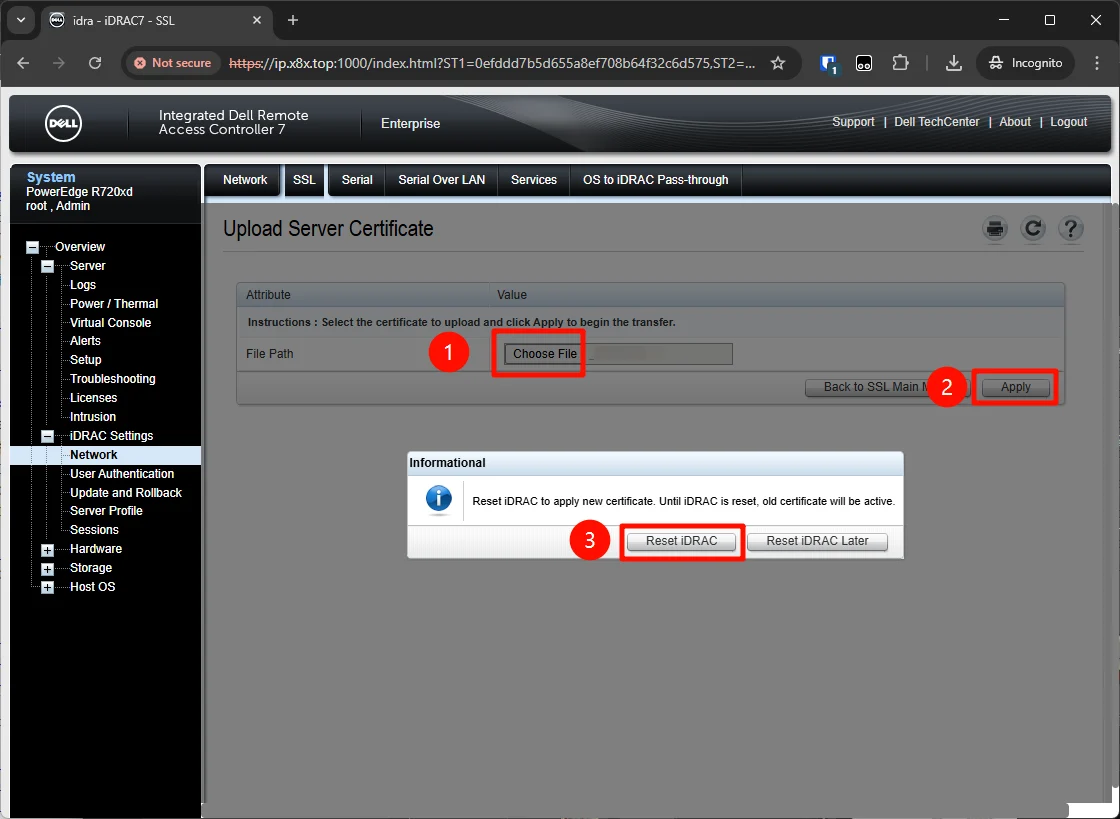Viewport: 1120px width, 819px height.
Task: Open the iDRAC help question mark icon
Action: (x=1070, y=228)
